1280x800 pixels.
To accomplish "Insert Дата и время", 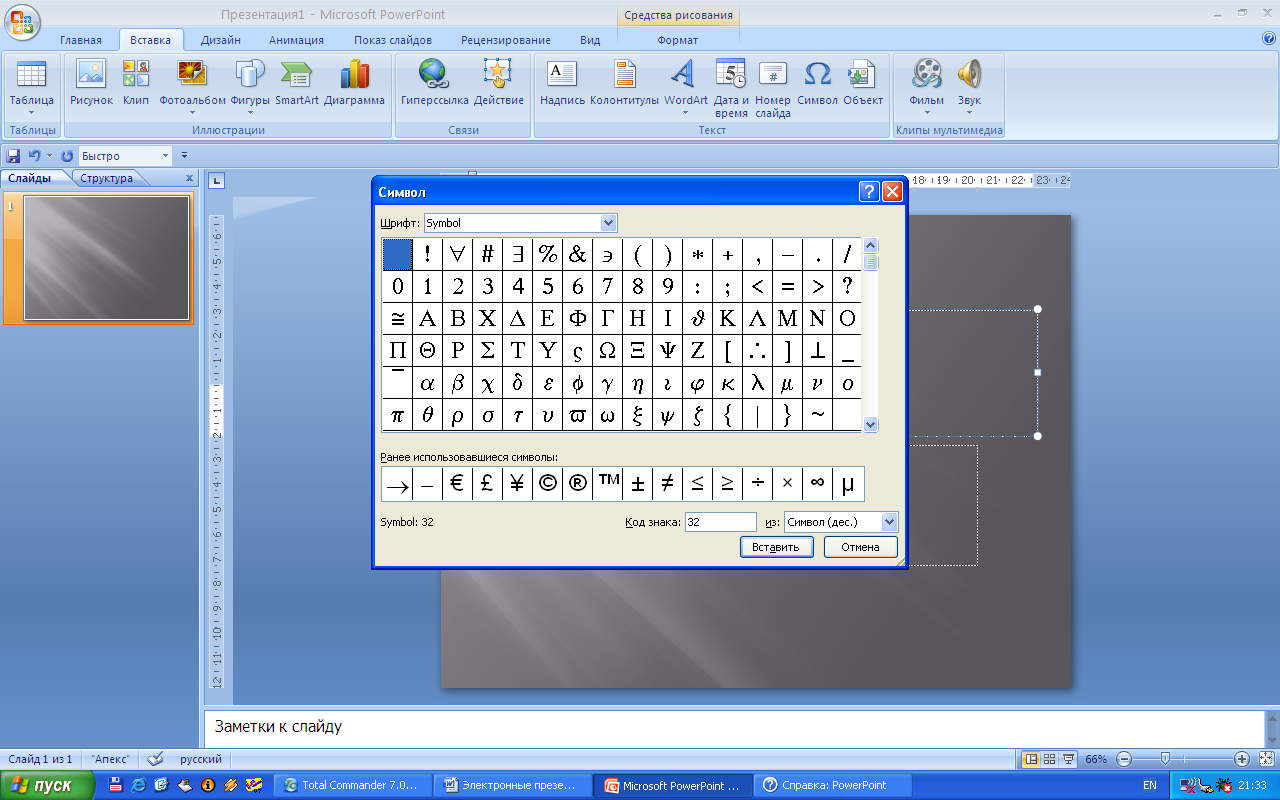I will [731, 88].
